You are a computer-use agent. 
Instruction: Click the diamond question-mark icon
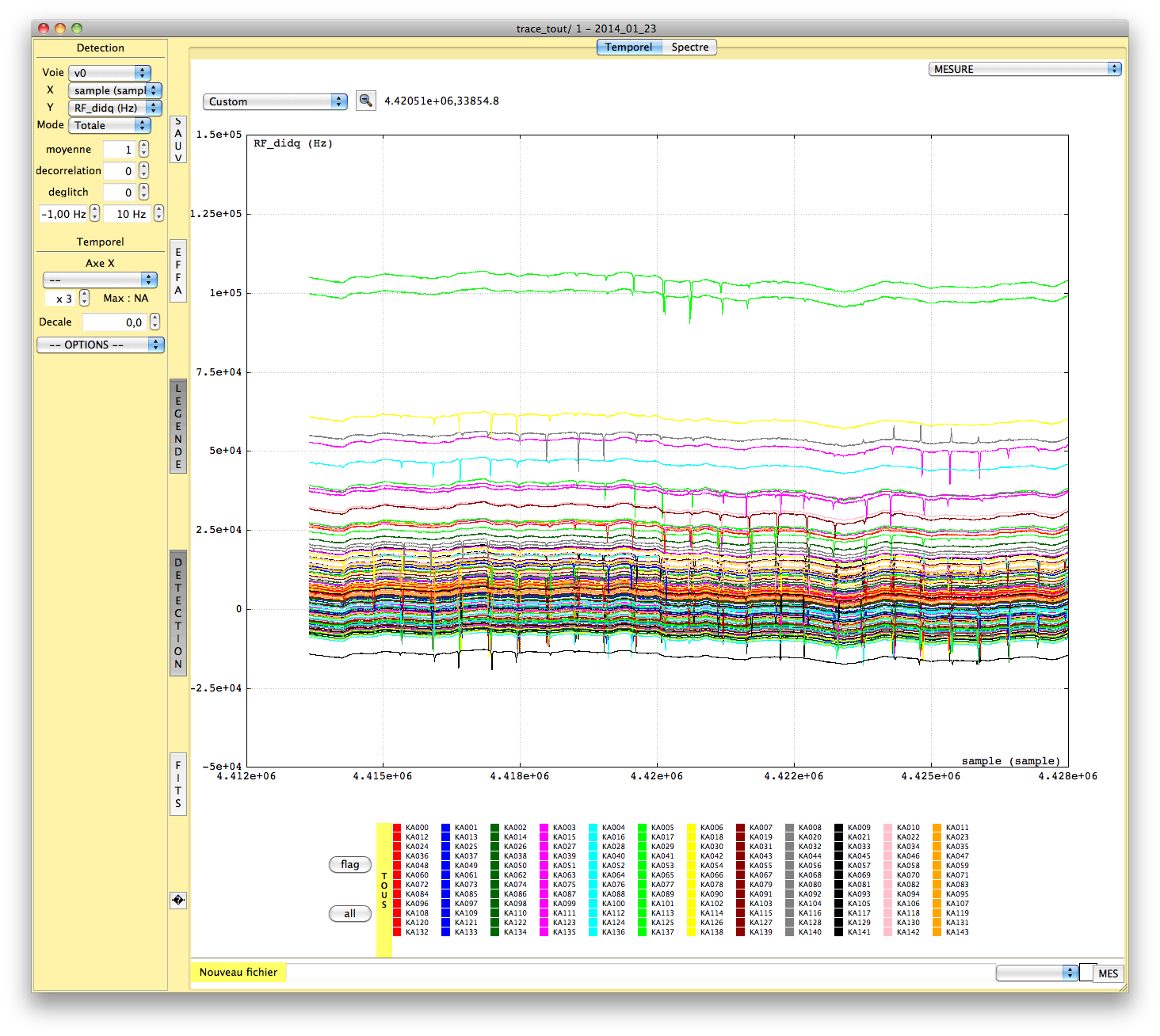pyautogui.click(x=178, y=901)
